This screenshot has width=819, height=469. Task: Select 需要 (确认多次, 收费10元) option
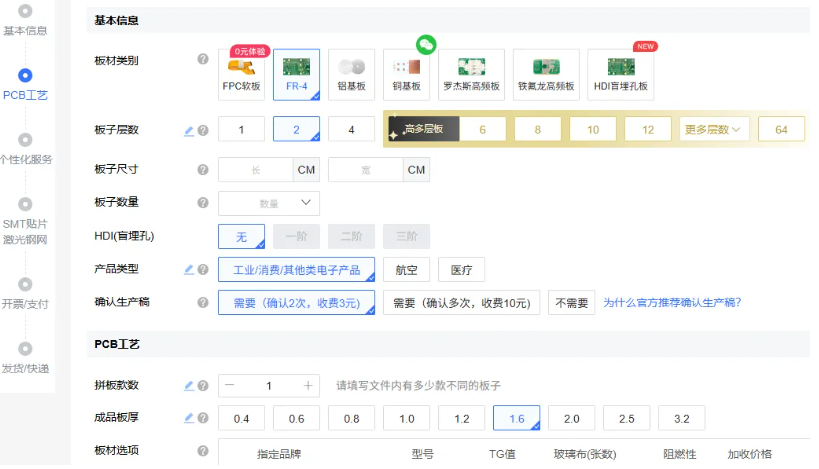[x=461, y=302]
